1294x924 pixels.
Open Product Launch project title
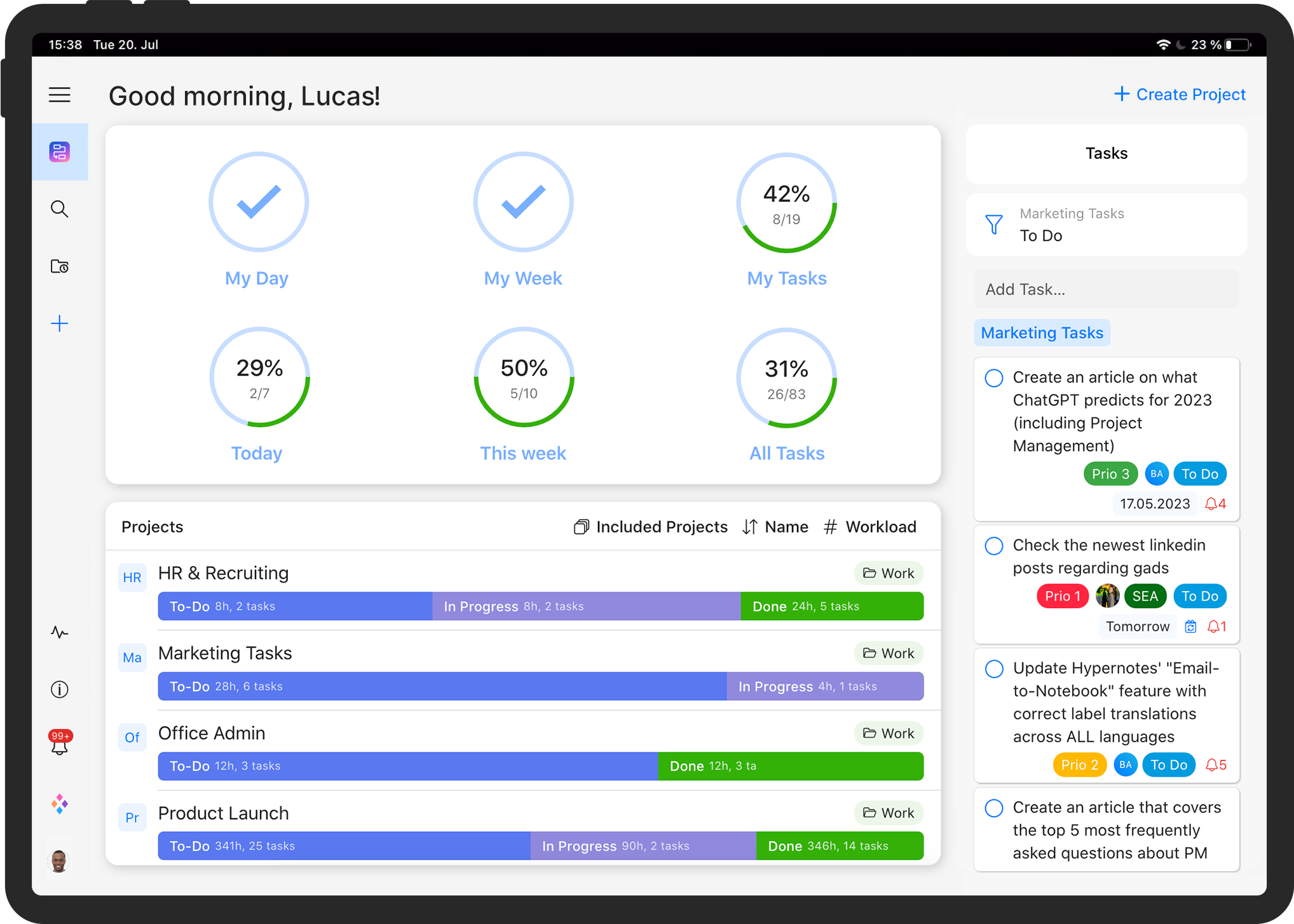coord(224,813)
